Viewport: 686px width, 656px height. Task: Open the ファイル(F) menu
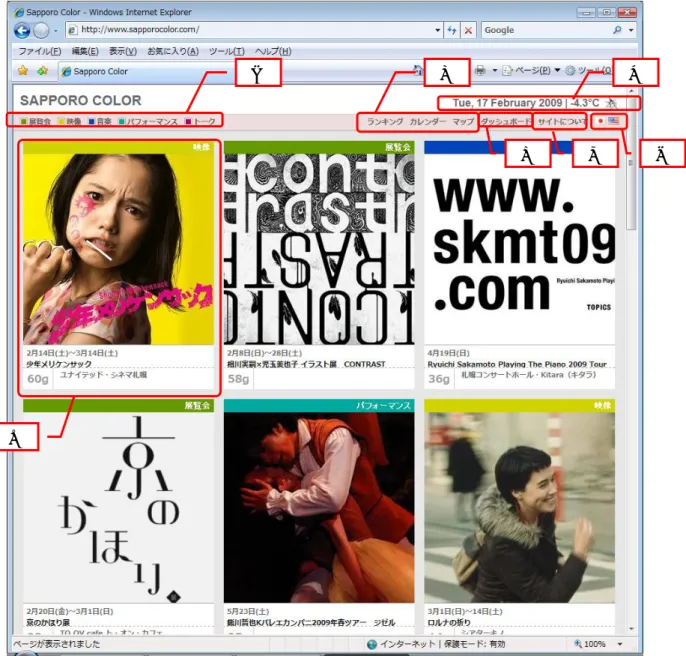point(39,51)
